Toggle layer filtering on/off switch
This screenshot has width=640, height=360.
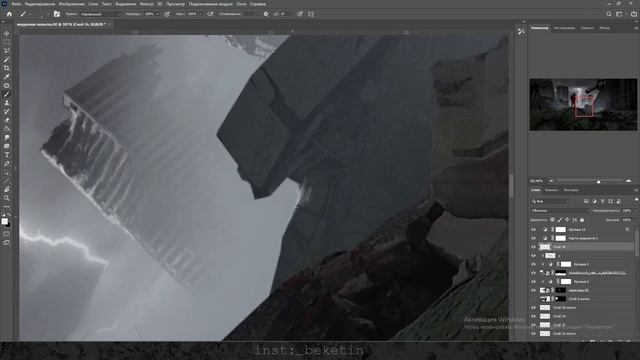coord(636,200)
